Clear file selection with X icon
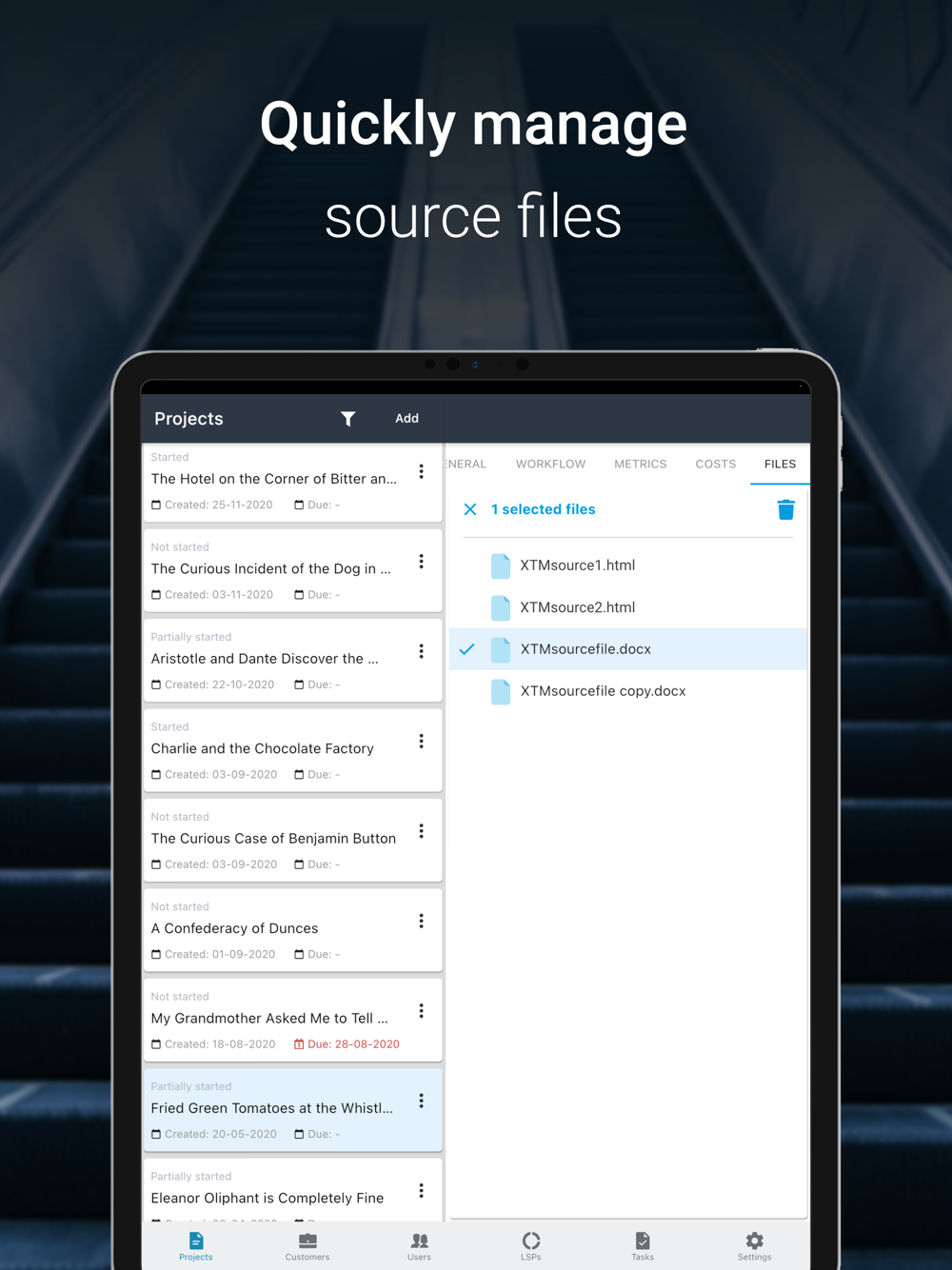 [x=470, y=509]
